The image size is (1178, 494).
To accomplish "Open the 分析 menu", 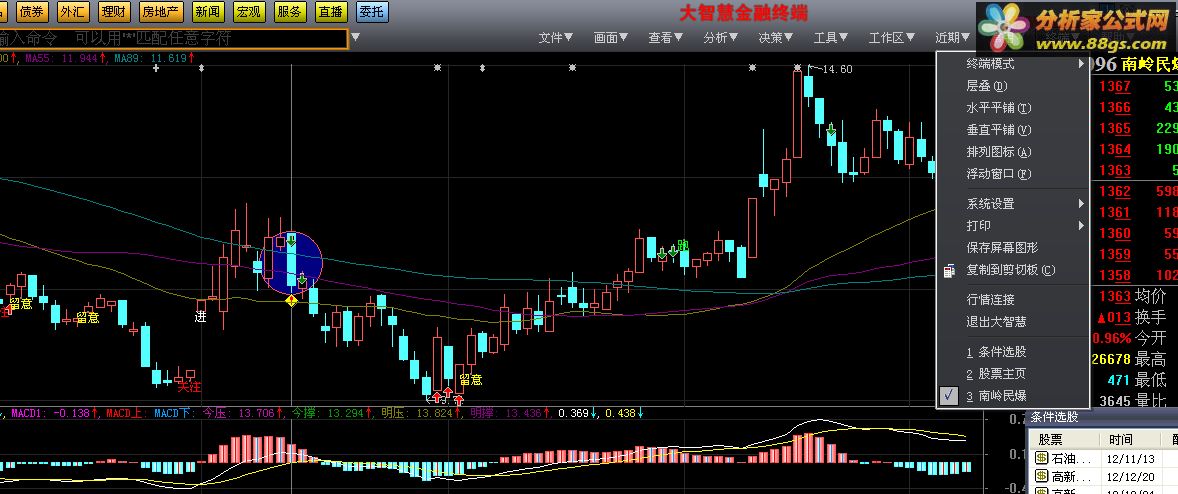I will 720,38.
